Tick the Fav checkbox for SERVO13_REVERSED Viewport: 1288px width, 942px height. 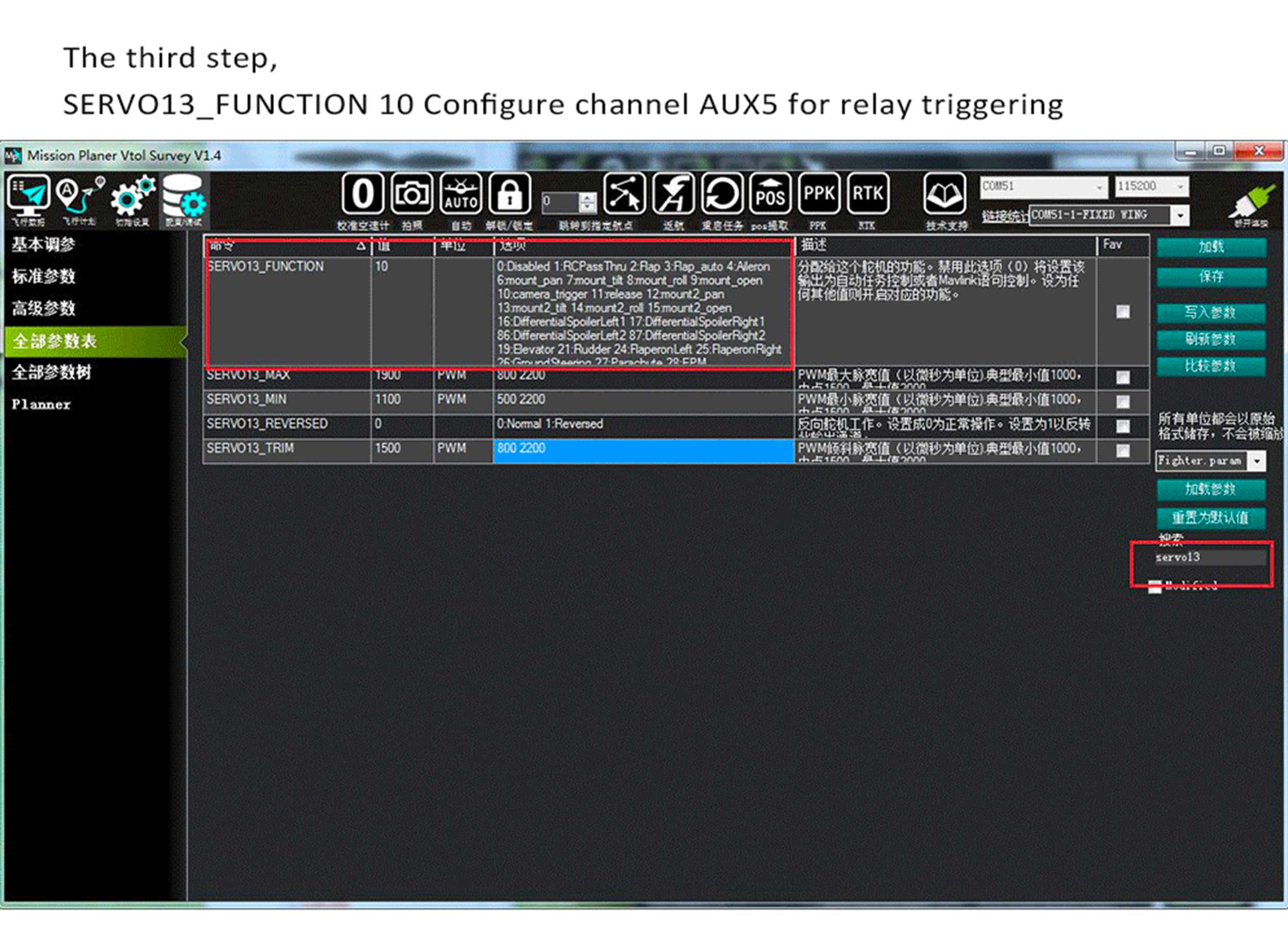coord(1122,426)
